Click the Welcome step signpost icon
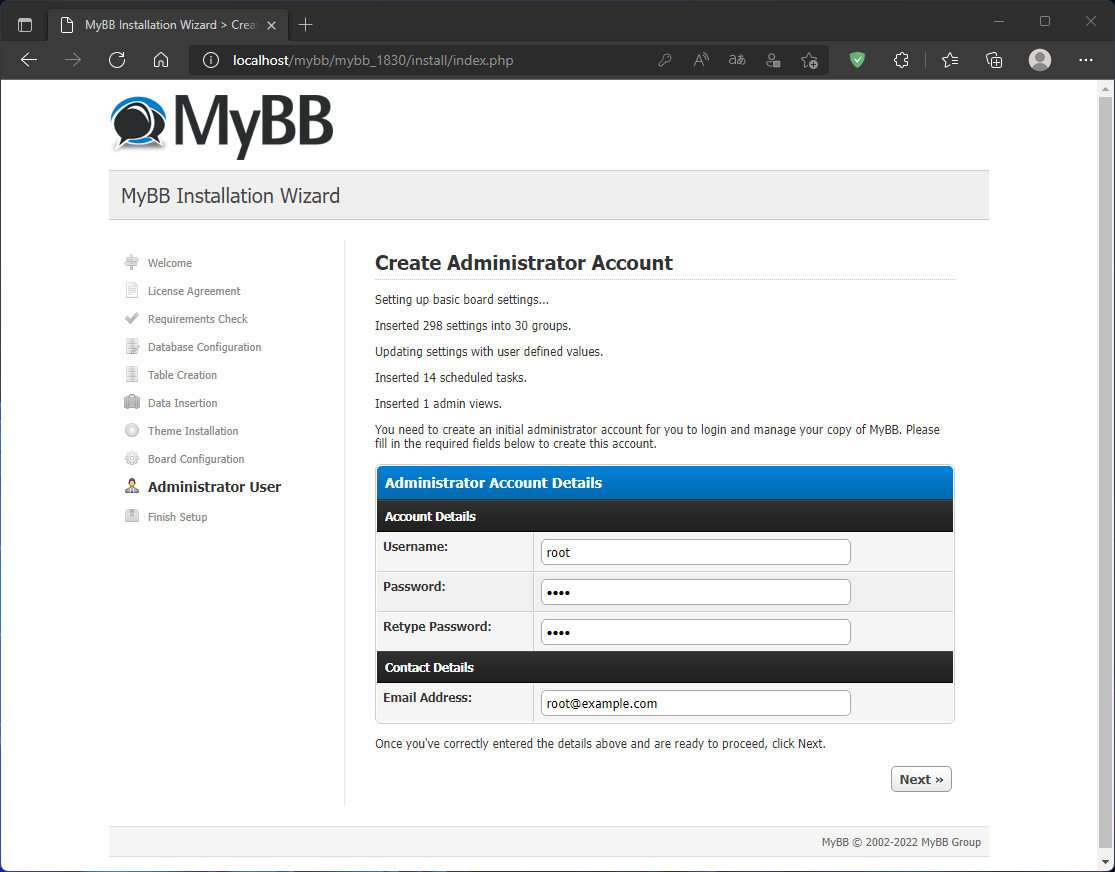This screenshot has height=872, width=1115. [x=132, y=262]
